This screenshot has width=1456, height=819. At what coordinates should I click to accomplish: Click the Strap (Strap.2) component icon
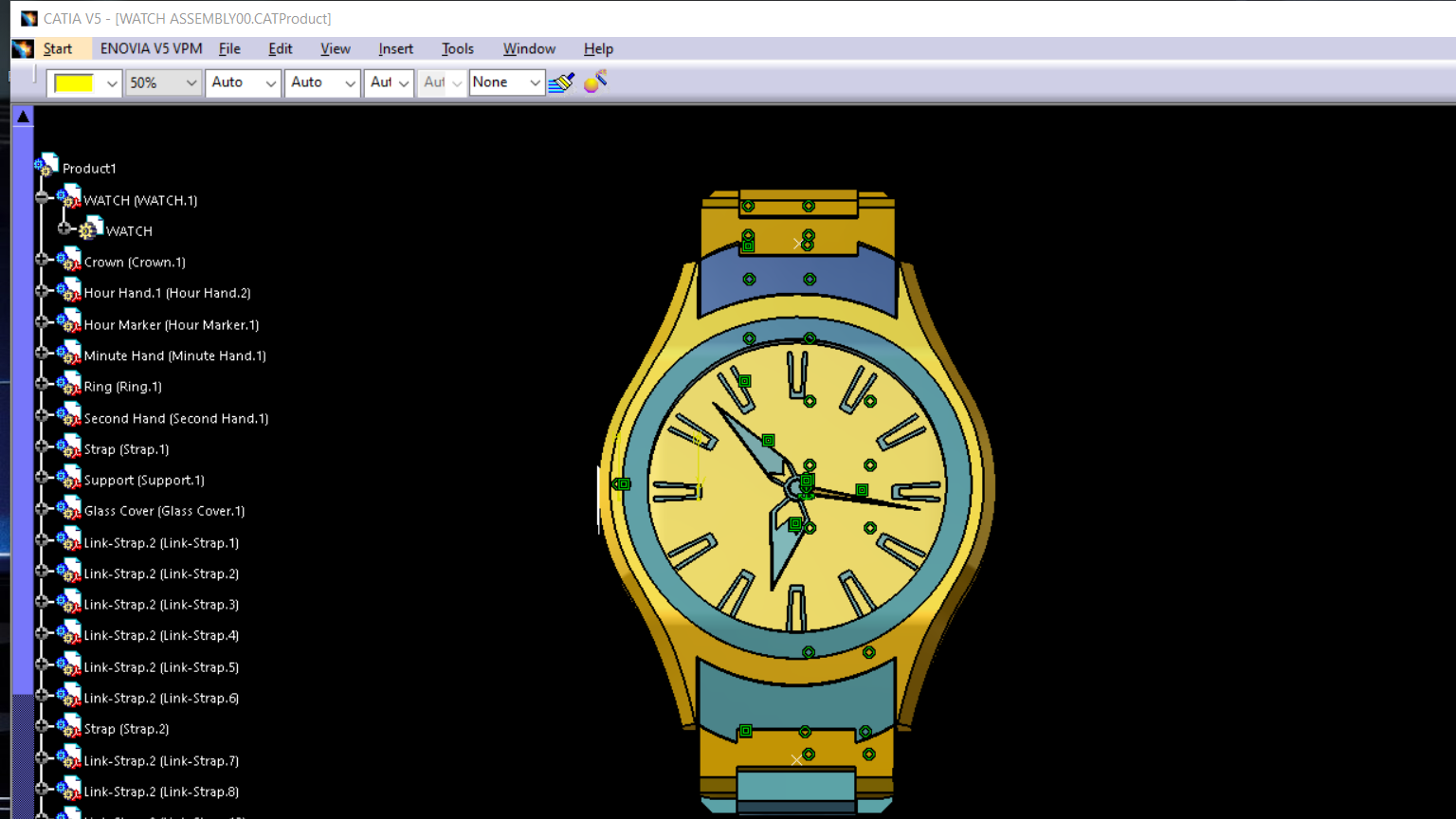pyautogui.click(x=68, y=727)
